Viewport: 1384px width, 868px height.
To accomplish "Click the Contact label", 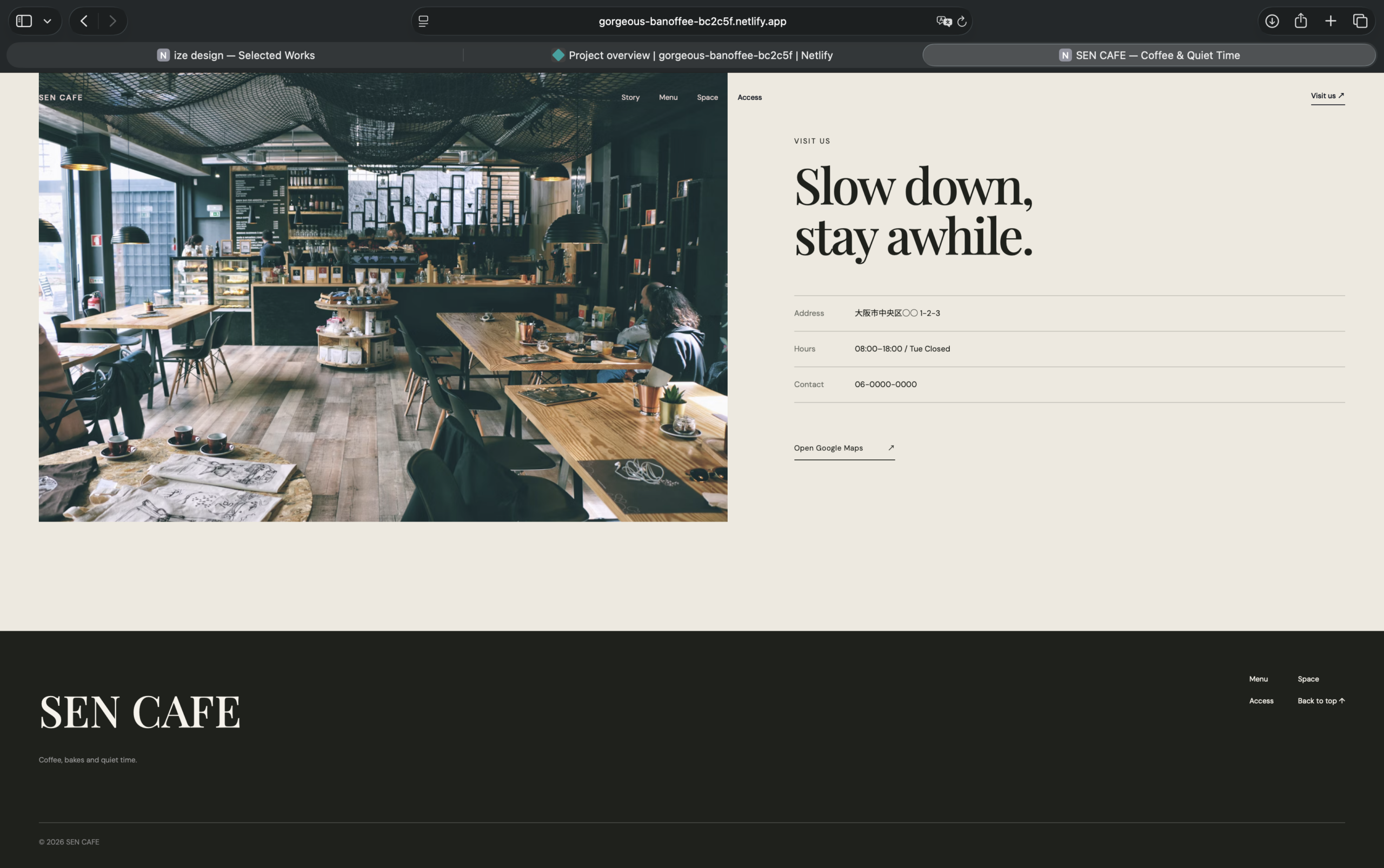I will [x=809, y=384].
